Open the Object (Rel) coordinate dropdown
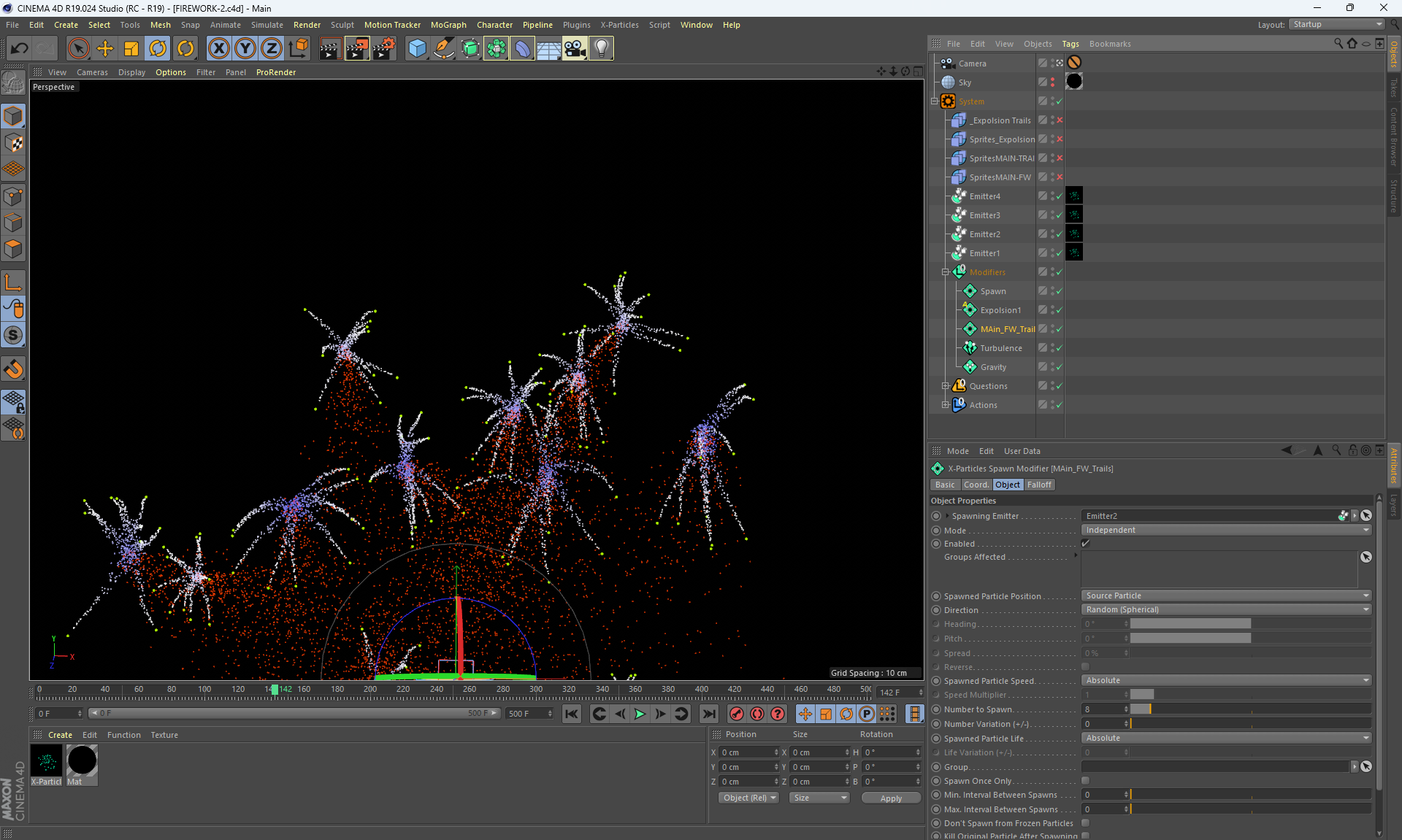 pyautogui.click(x=748, y=798)
